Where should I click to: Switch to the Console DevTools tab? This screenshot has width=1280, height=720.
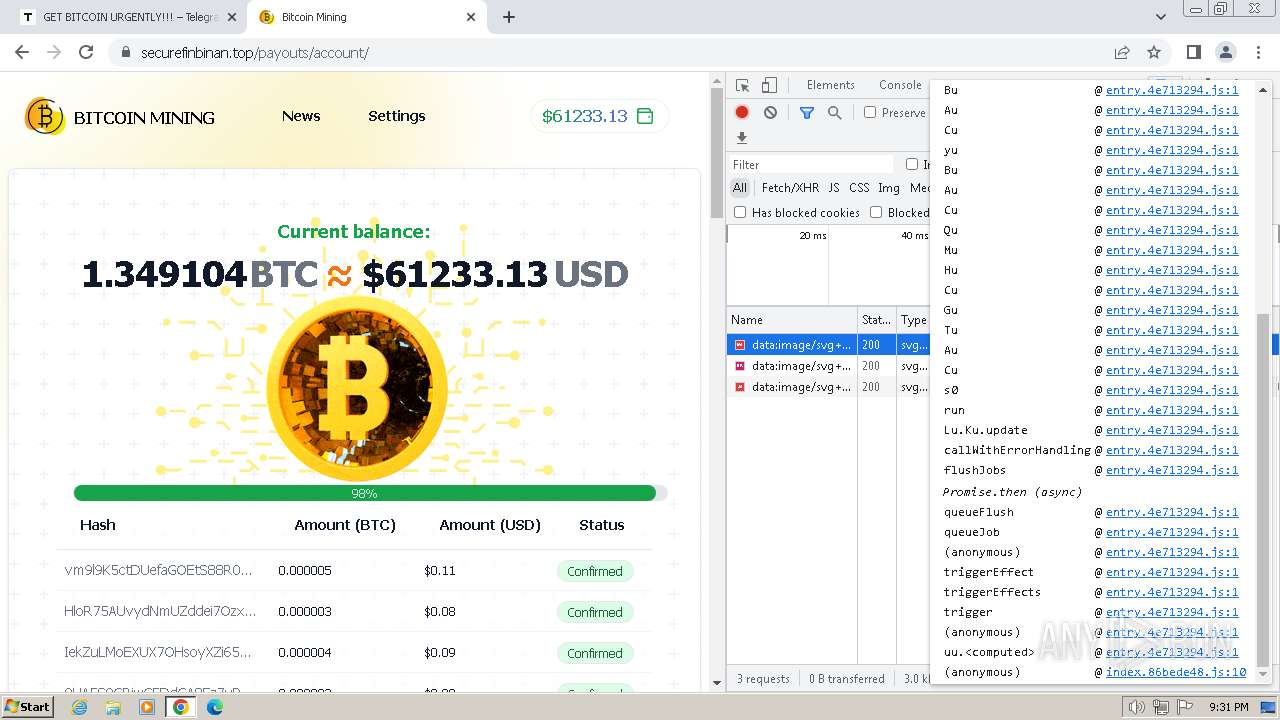click(900, 85)
